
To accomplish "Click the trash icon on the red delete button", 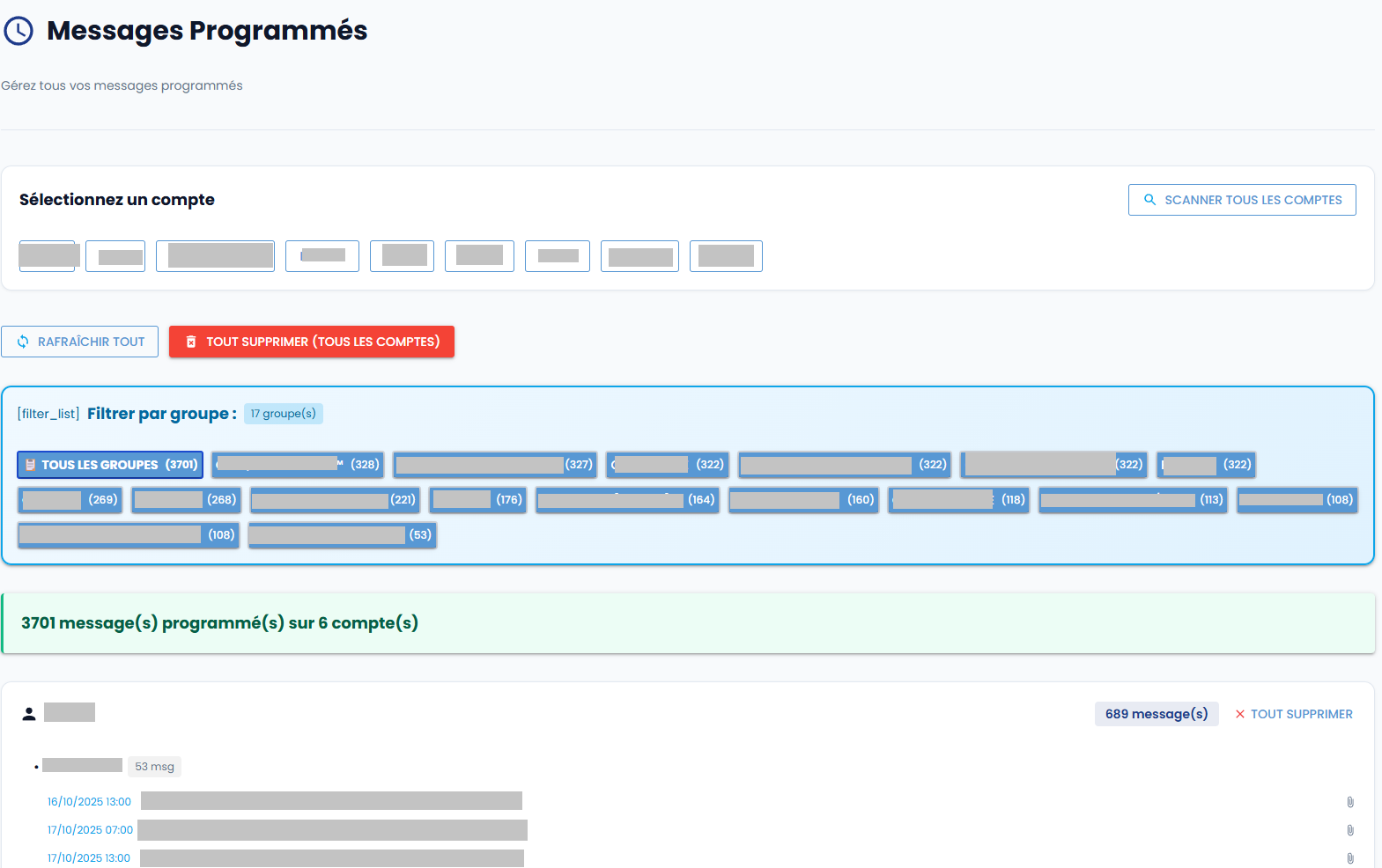I will coord(191,342).
